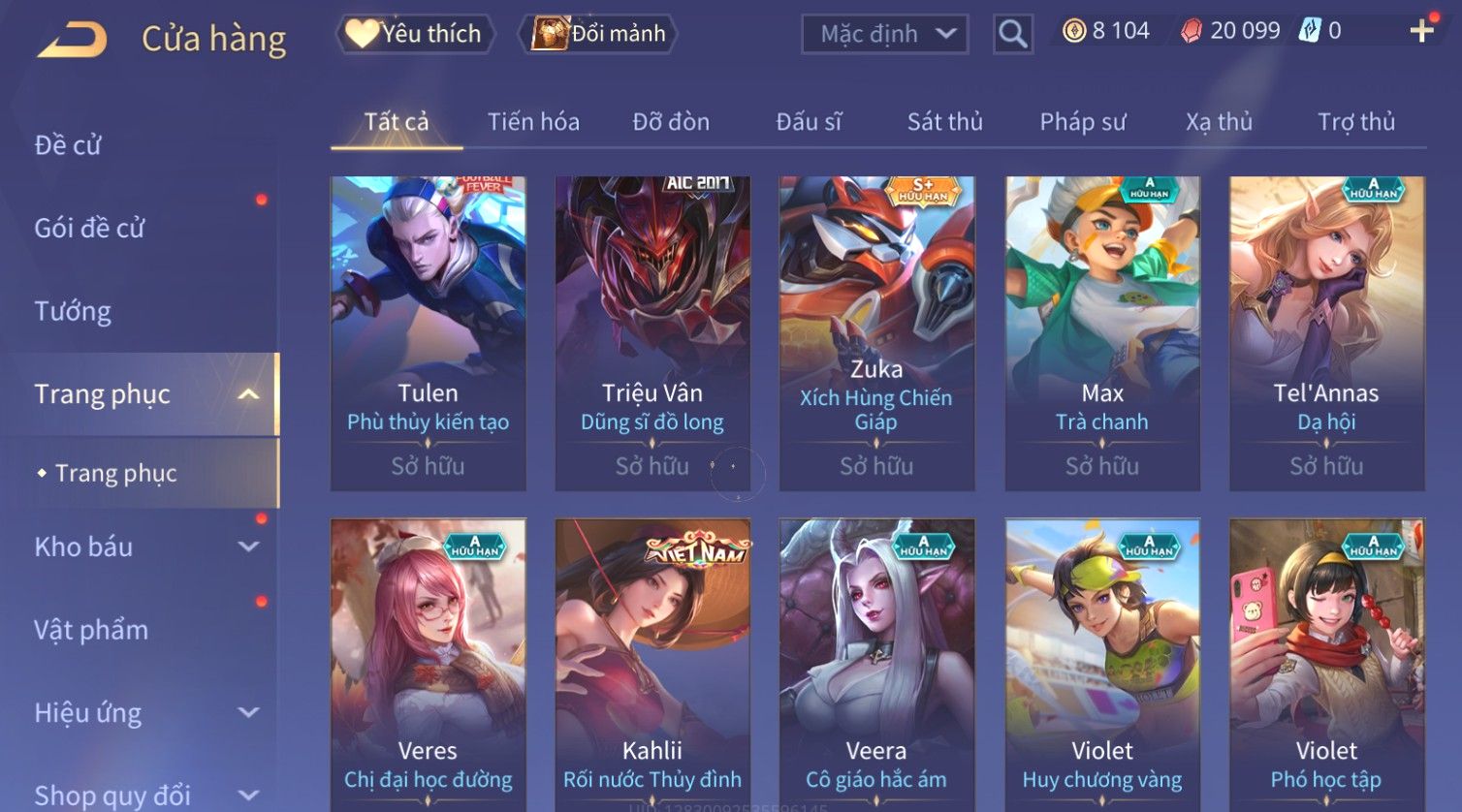Click the red ruby currency icon
The image size is (1462, 812).
click(x=1192, y=31)
